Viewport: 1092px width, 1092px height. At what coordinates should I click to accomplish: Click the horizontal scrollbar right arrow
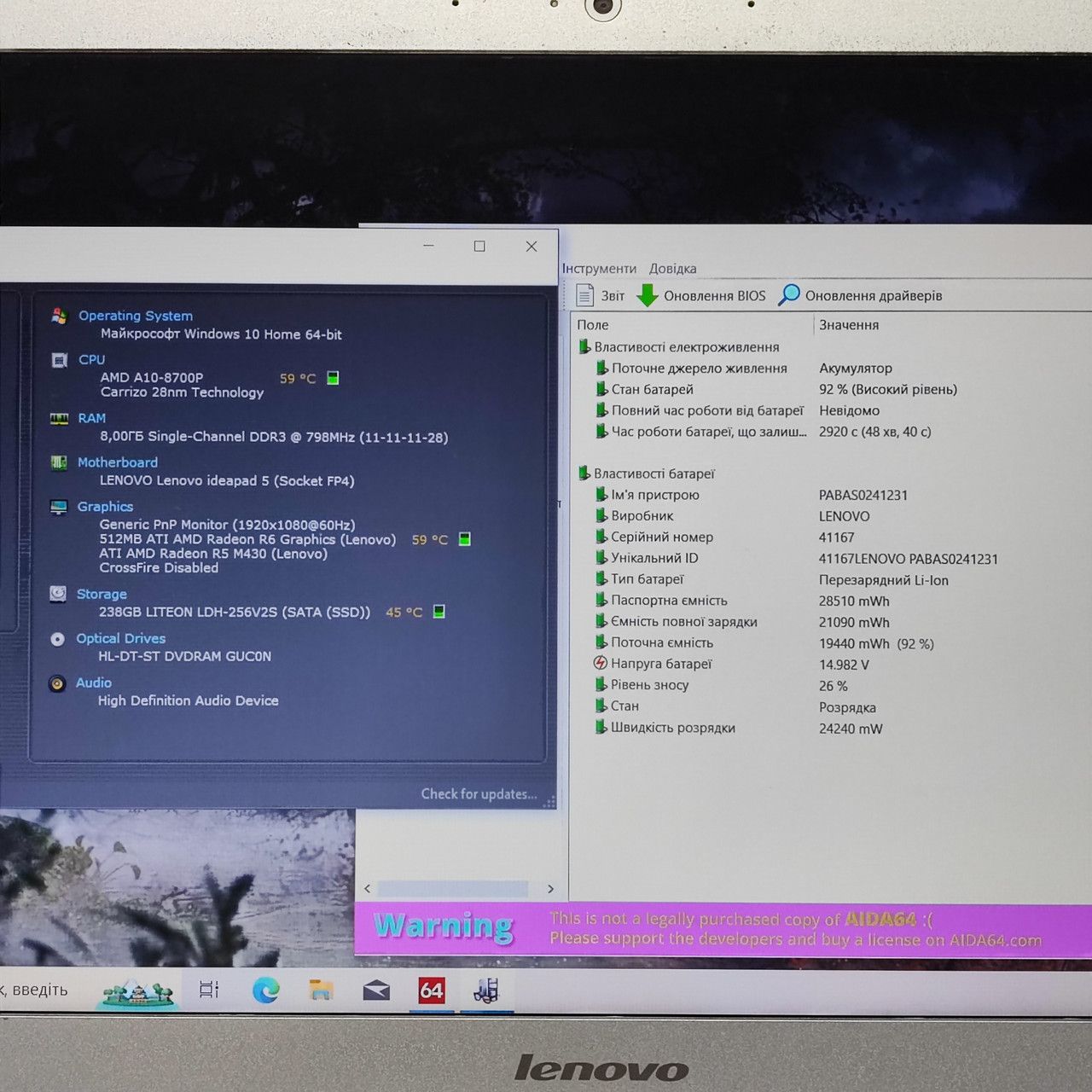(x=550, y=889)
